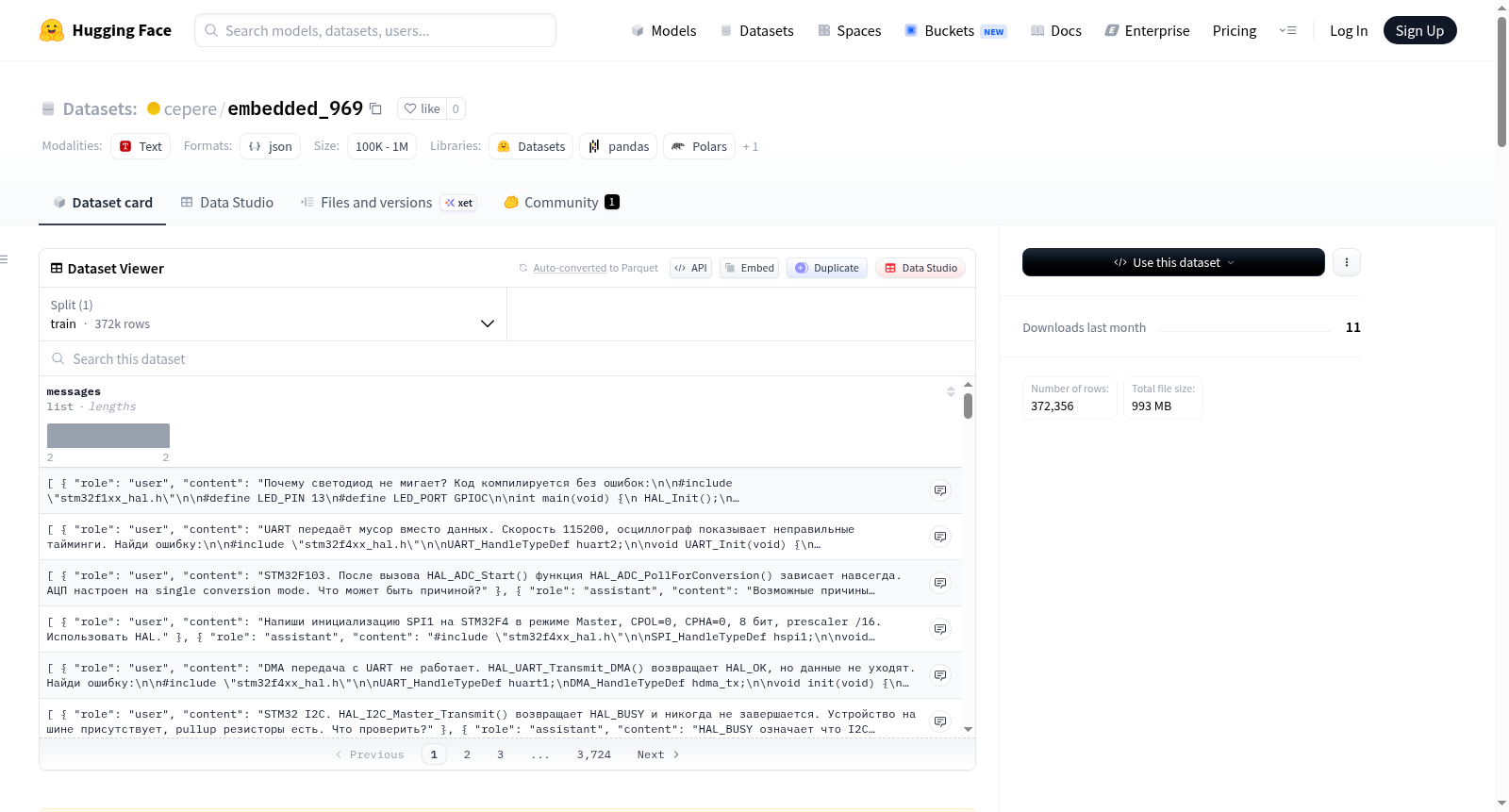
Task: Click the Sign Up button
Action: (x=1419, y=30)
